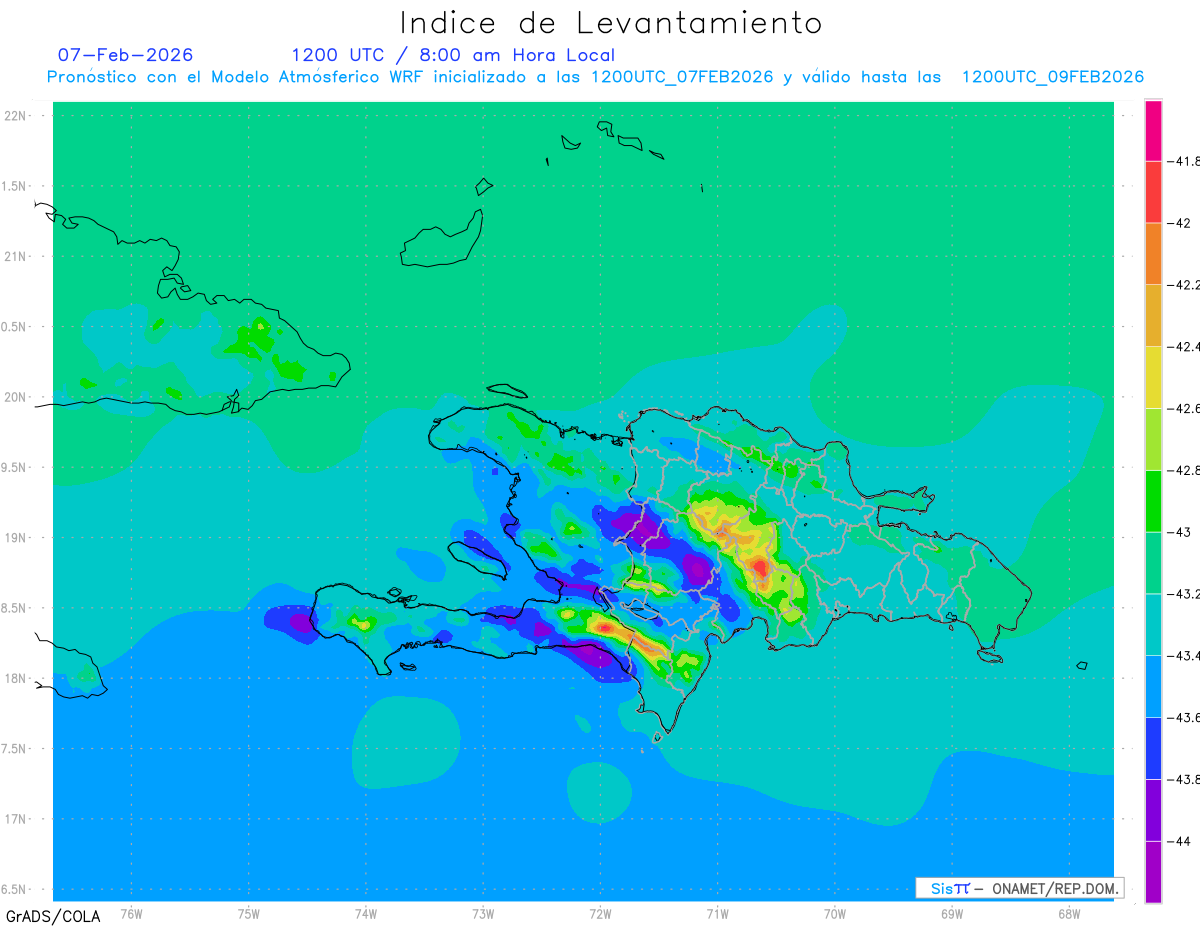
Task: Select the "75W" longitude label
Action: (x=249, y=913)
